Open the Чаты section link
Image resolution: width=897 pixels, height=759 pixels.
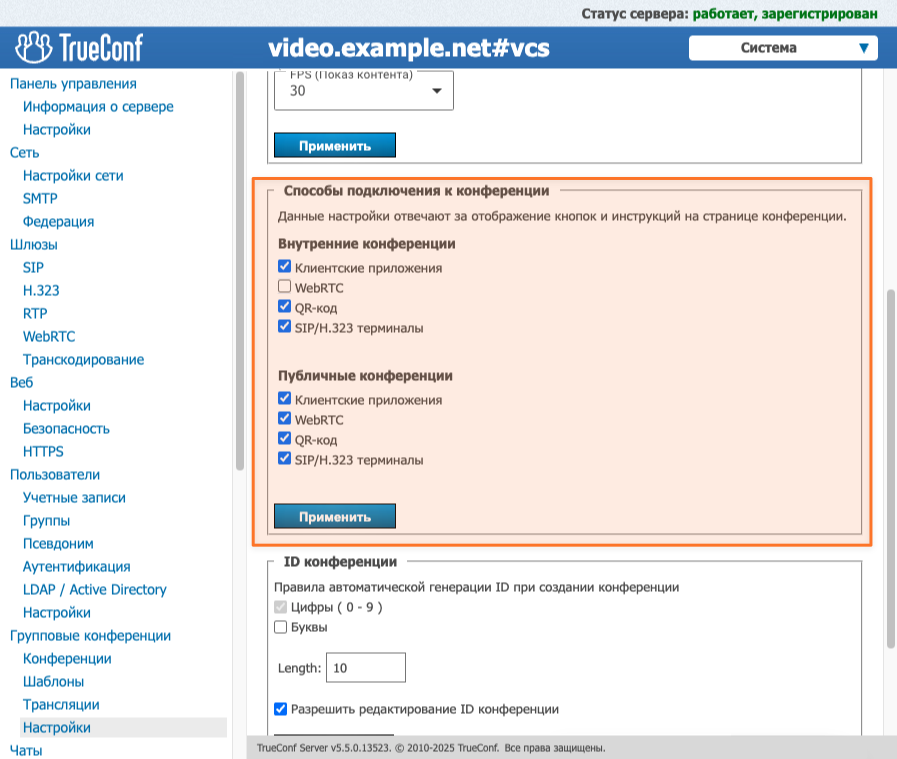pos(26,750)
